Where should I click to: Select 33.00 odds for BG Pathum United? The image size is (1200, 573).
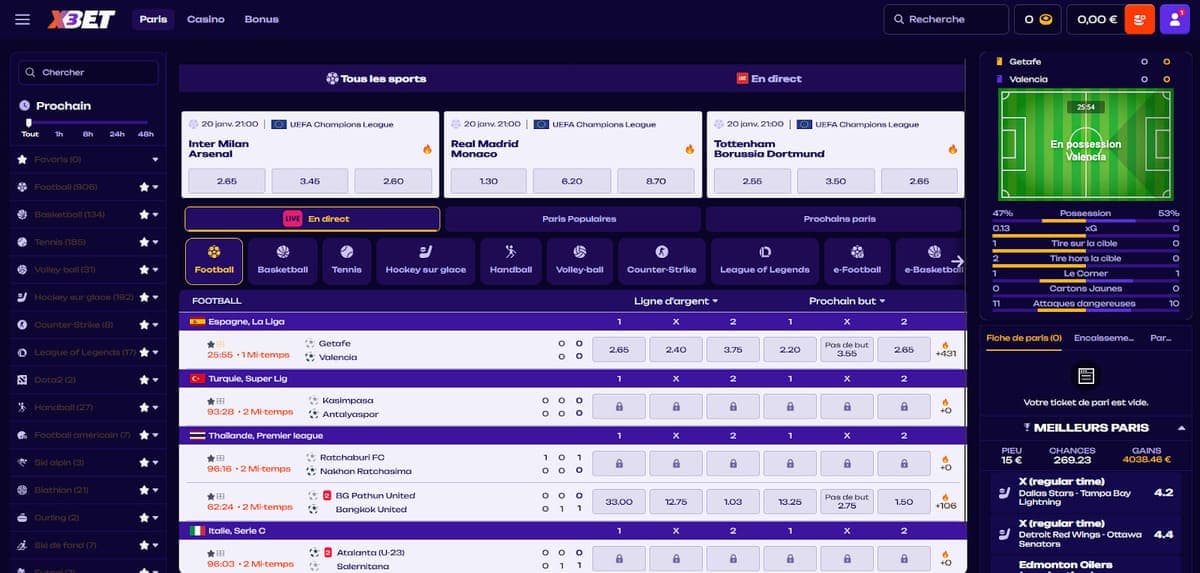click(x=619, y=502)
